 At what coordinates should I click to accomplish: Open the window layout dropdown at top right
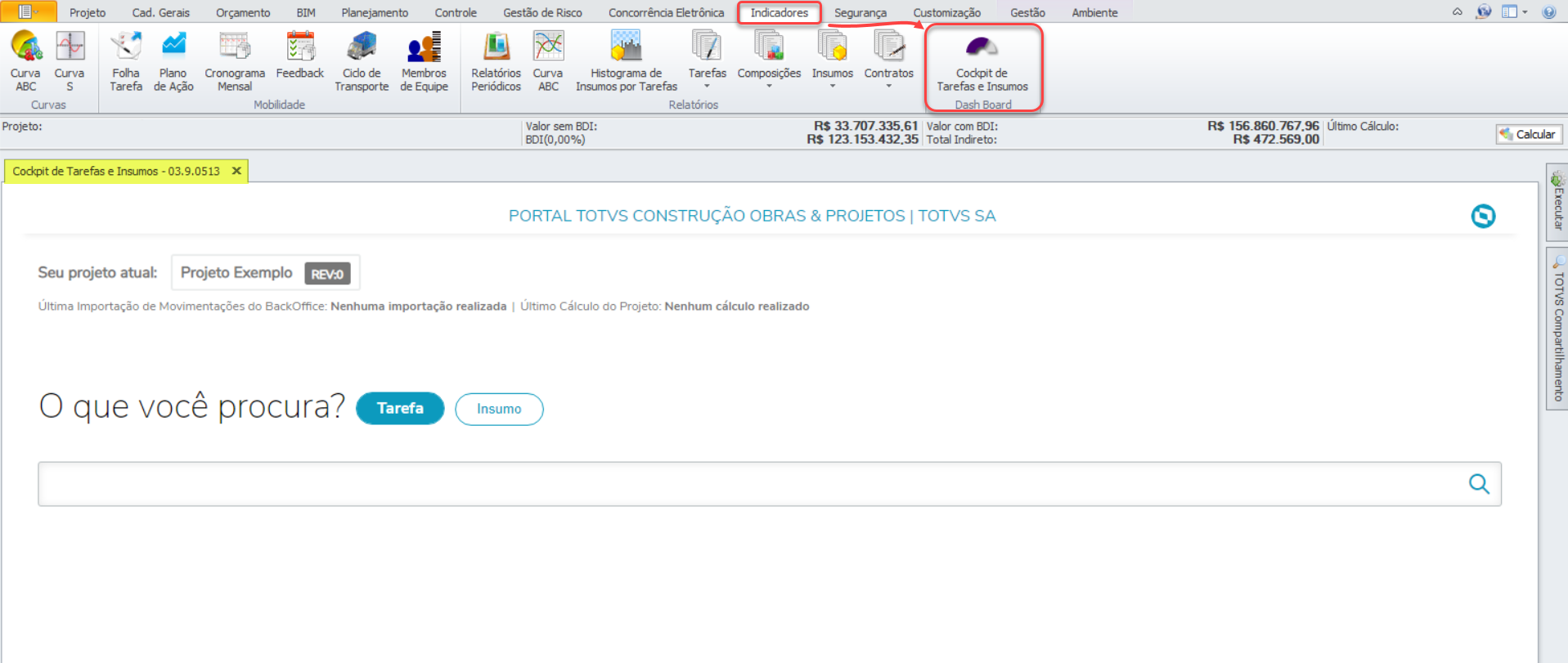1514,11
